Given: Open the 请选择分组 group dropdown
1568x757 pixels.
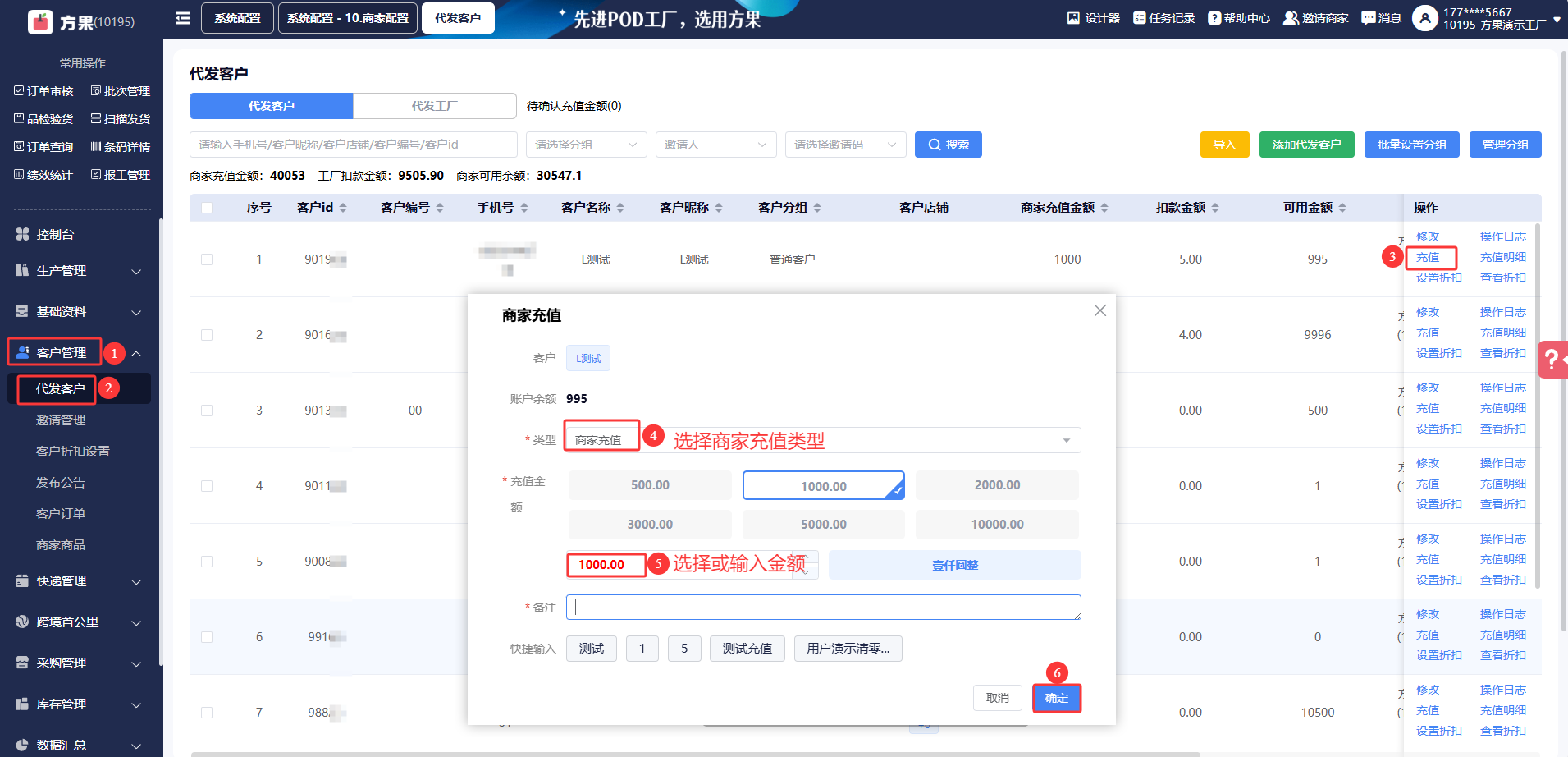Looking at the screenshot, I should click(587, 145).
